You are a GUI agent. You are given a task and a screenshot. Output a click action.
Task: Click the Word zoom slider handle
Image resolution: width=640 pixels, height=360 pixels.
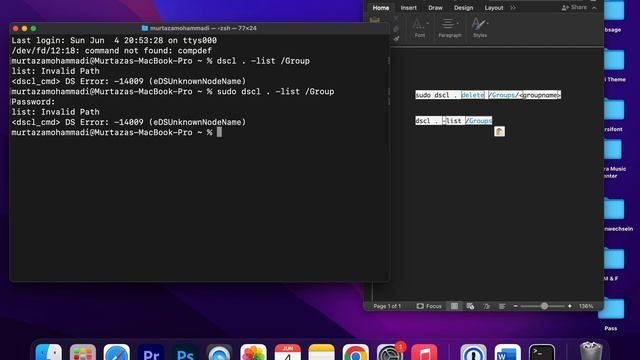click(544, 306)
